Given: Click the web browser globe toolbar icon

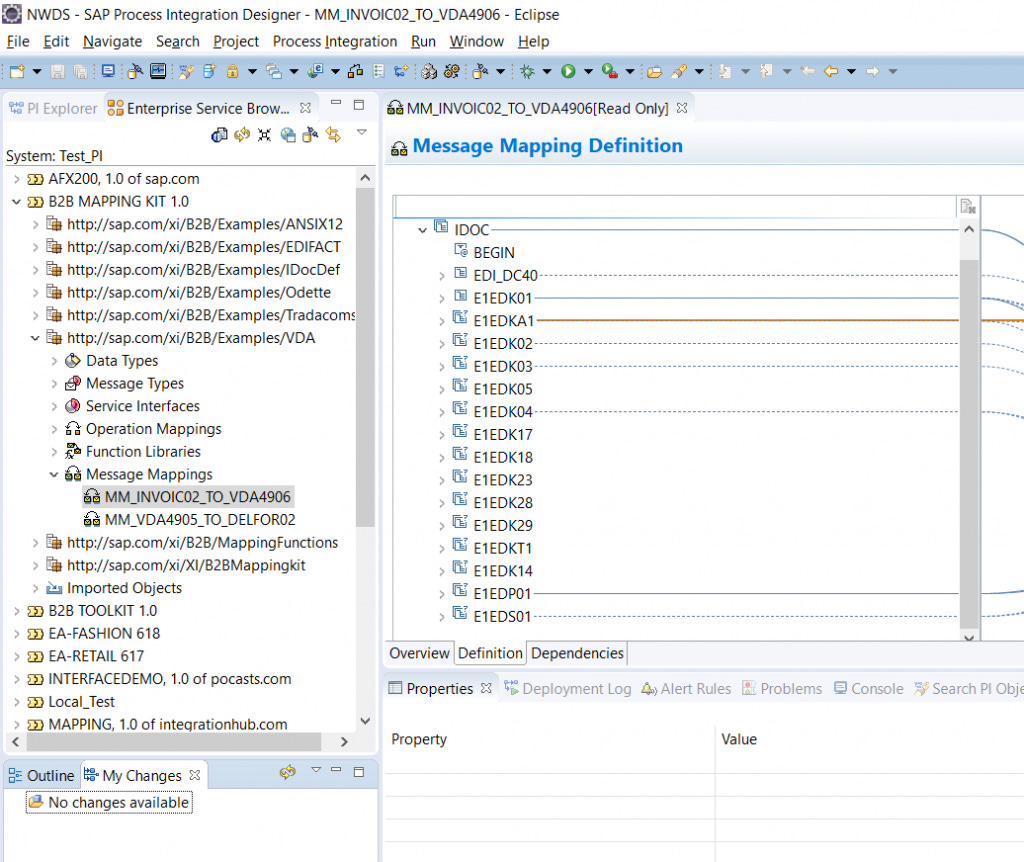Looking at the screenshot, I should 315,71.
